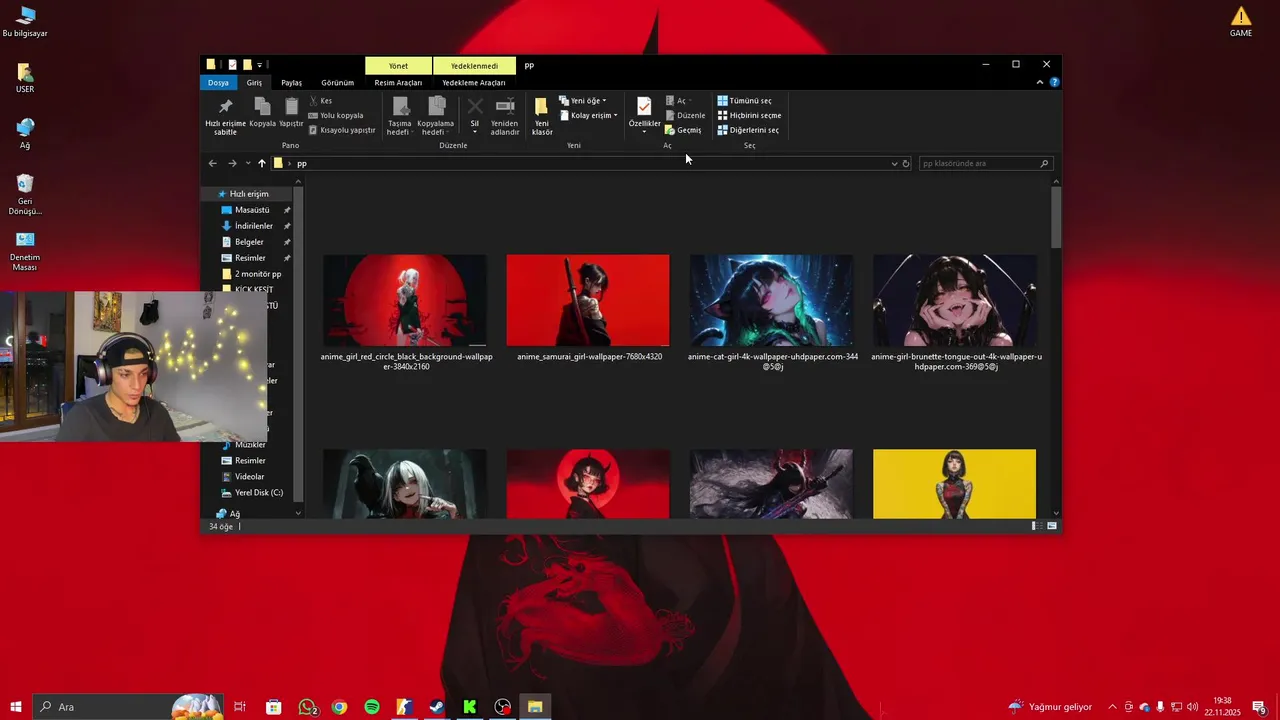
Task: Click the file list vertical scrollbar
Action: pos(1056,217)
